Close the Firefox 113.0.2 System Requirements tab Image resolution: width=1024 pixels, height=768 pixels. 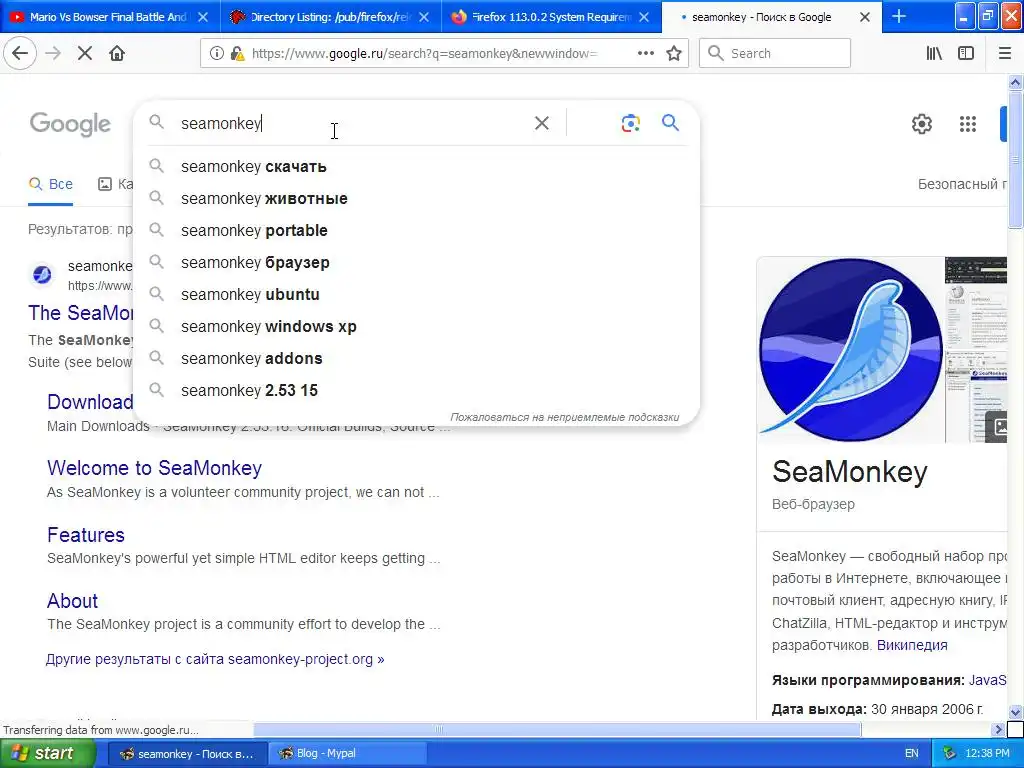pyautogui.click(x=644, y=17)
